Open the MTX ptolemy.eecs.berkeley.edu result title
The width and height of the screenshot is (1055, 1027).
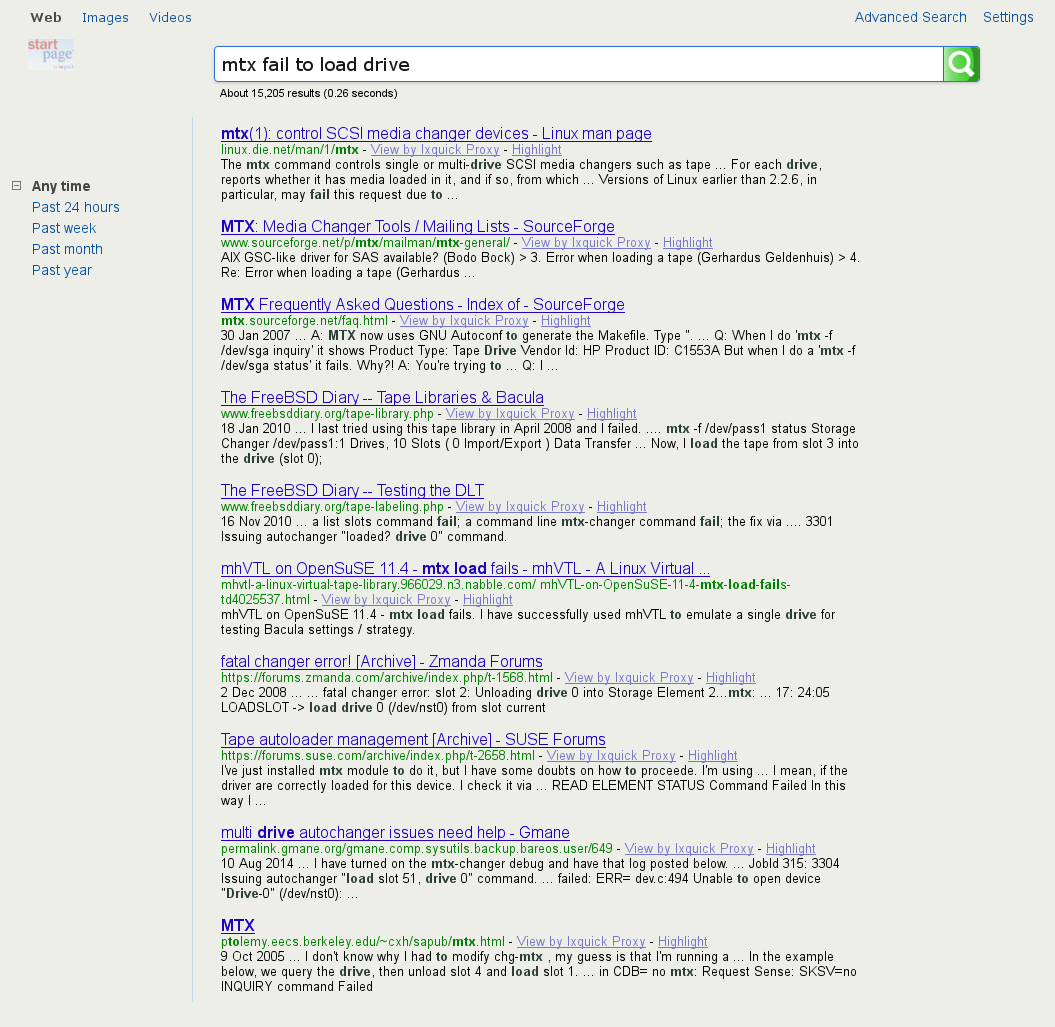(238, 925)
